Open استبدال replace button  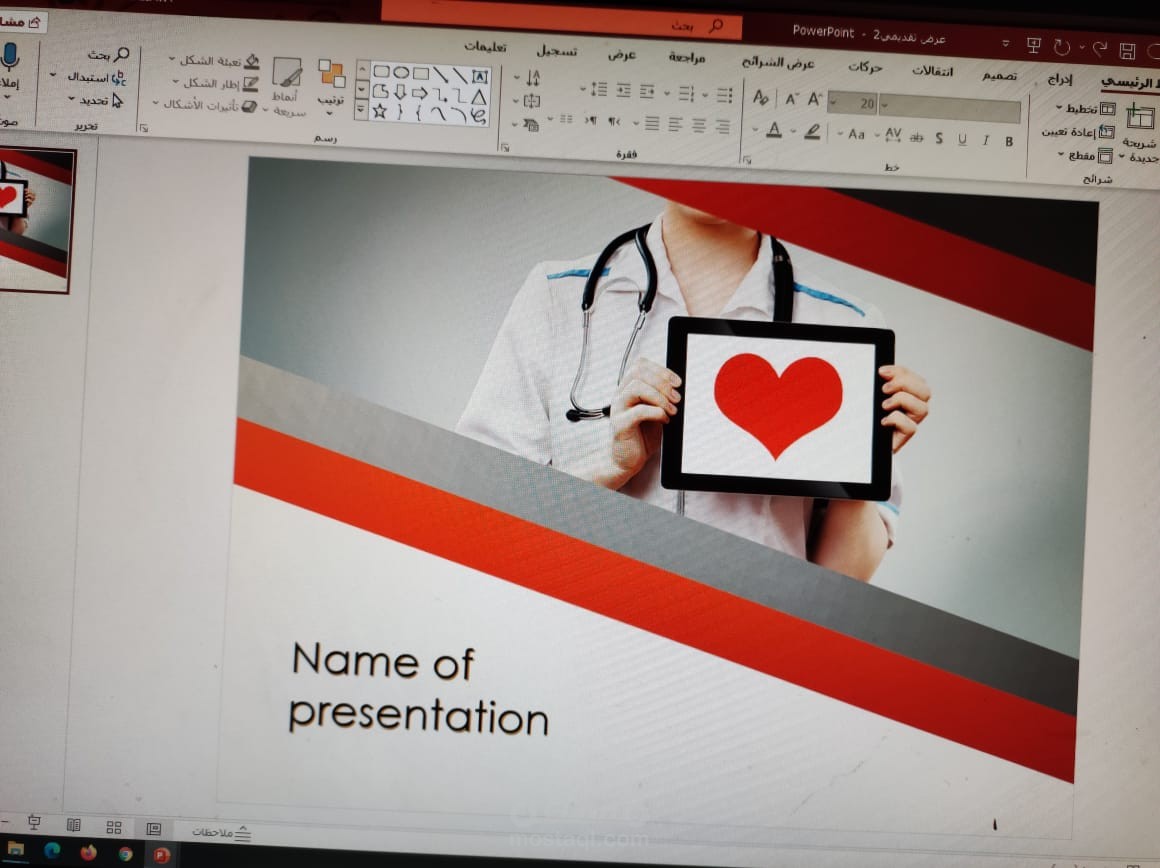point(90,77)
